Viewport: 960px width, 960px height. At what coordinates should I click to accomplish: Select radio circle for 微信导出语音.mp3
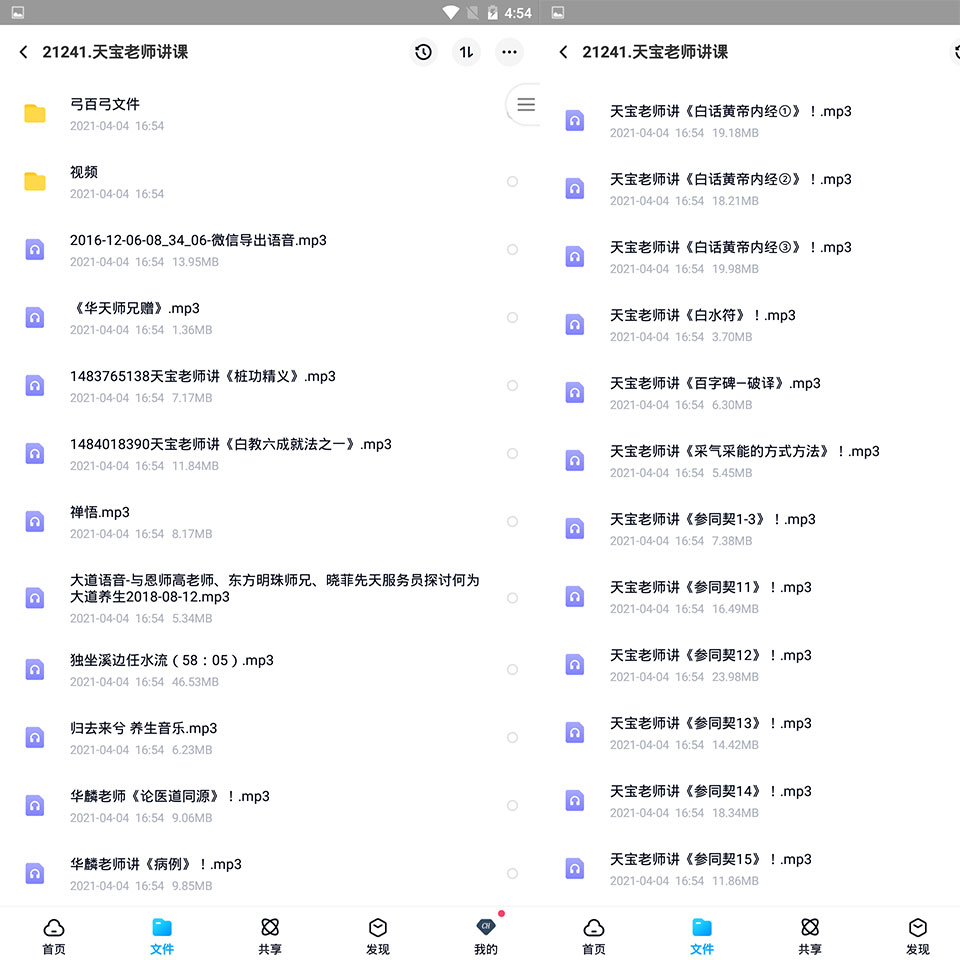512,249
